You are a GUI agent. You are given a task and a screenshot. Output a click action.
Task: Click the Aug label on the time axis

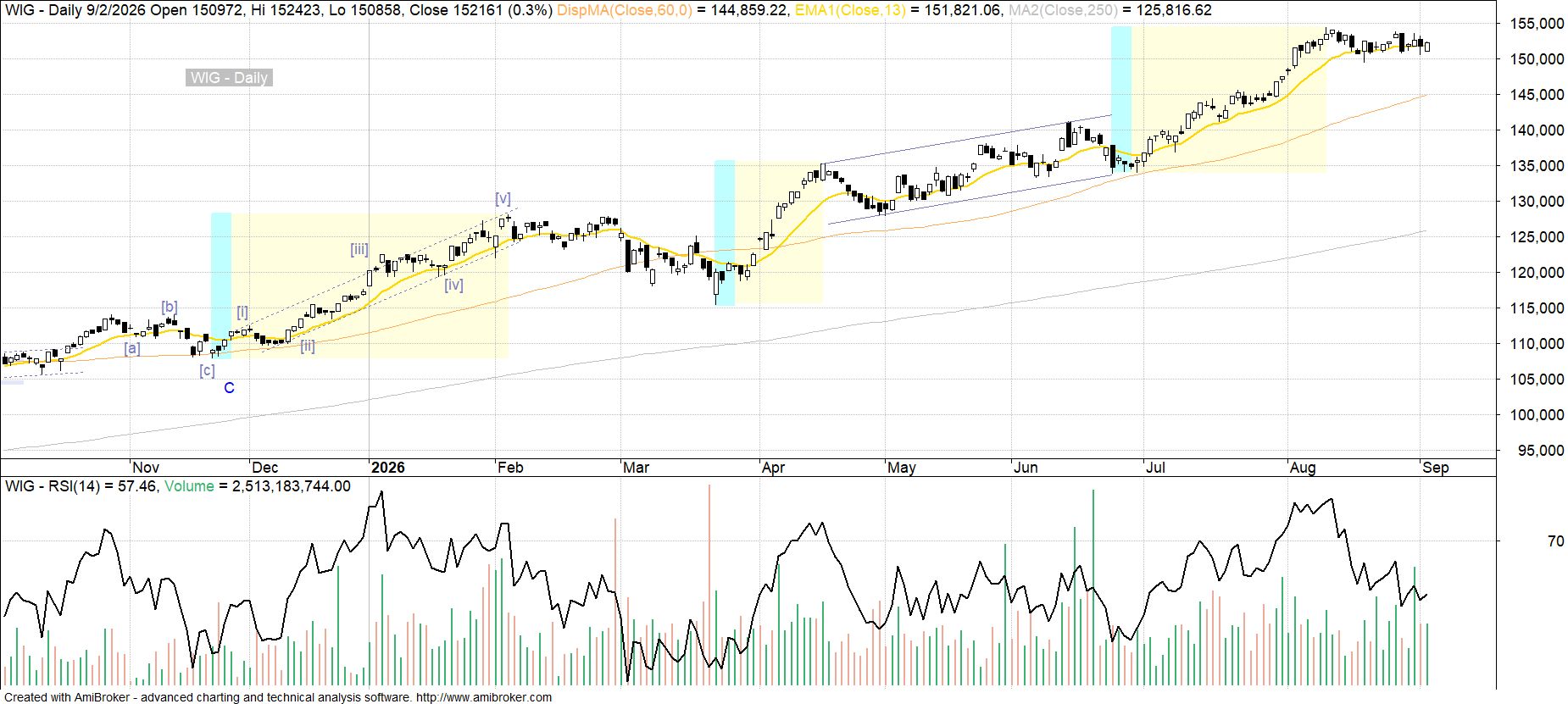1303,468
